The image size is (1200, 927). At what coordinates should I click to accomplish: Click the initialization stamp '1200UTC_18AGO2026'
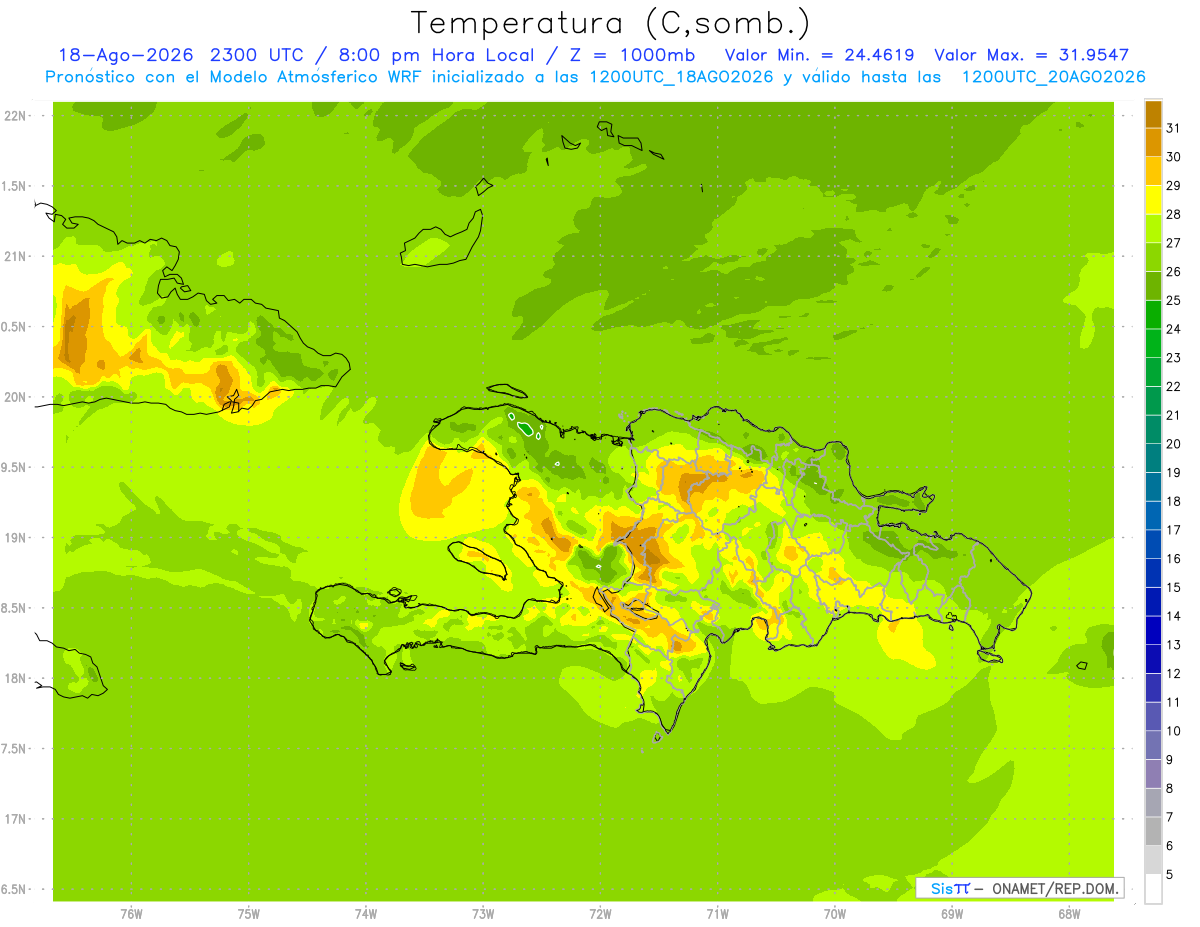681,77
